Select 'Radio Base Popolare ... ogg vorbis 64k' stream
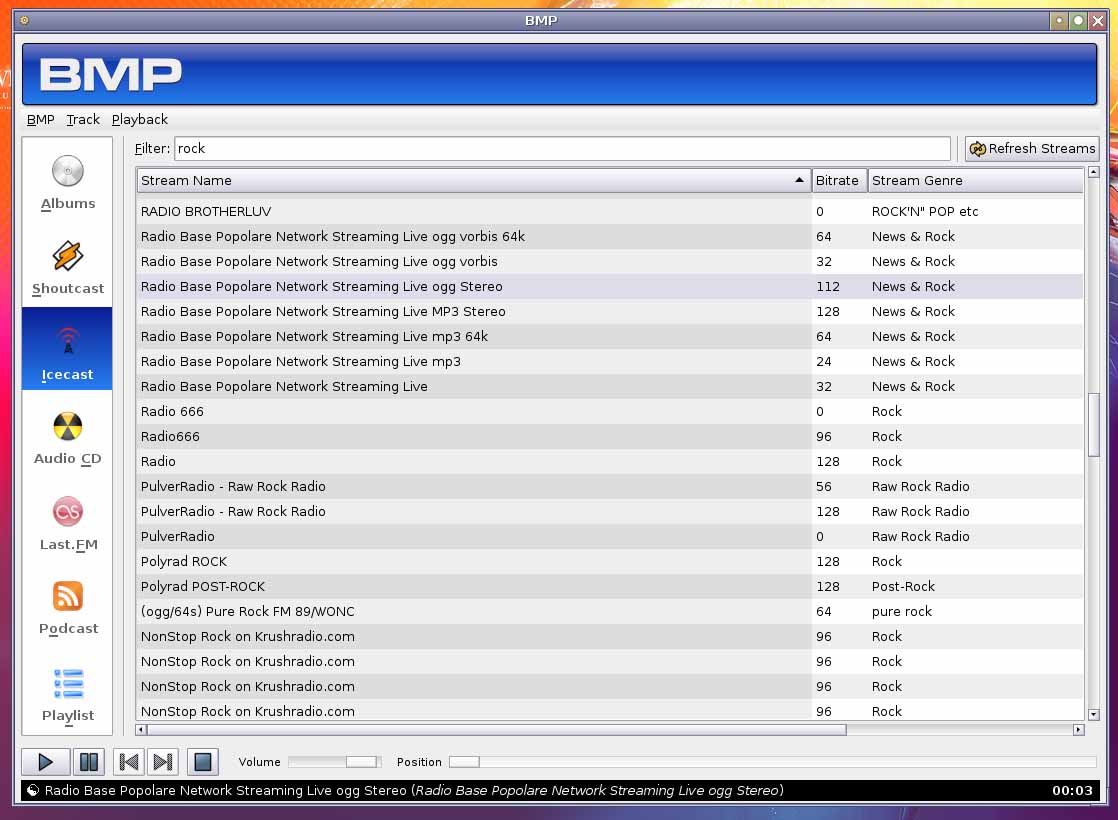The image size is (1118, 820). pos(610,236)
